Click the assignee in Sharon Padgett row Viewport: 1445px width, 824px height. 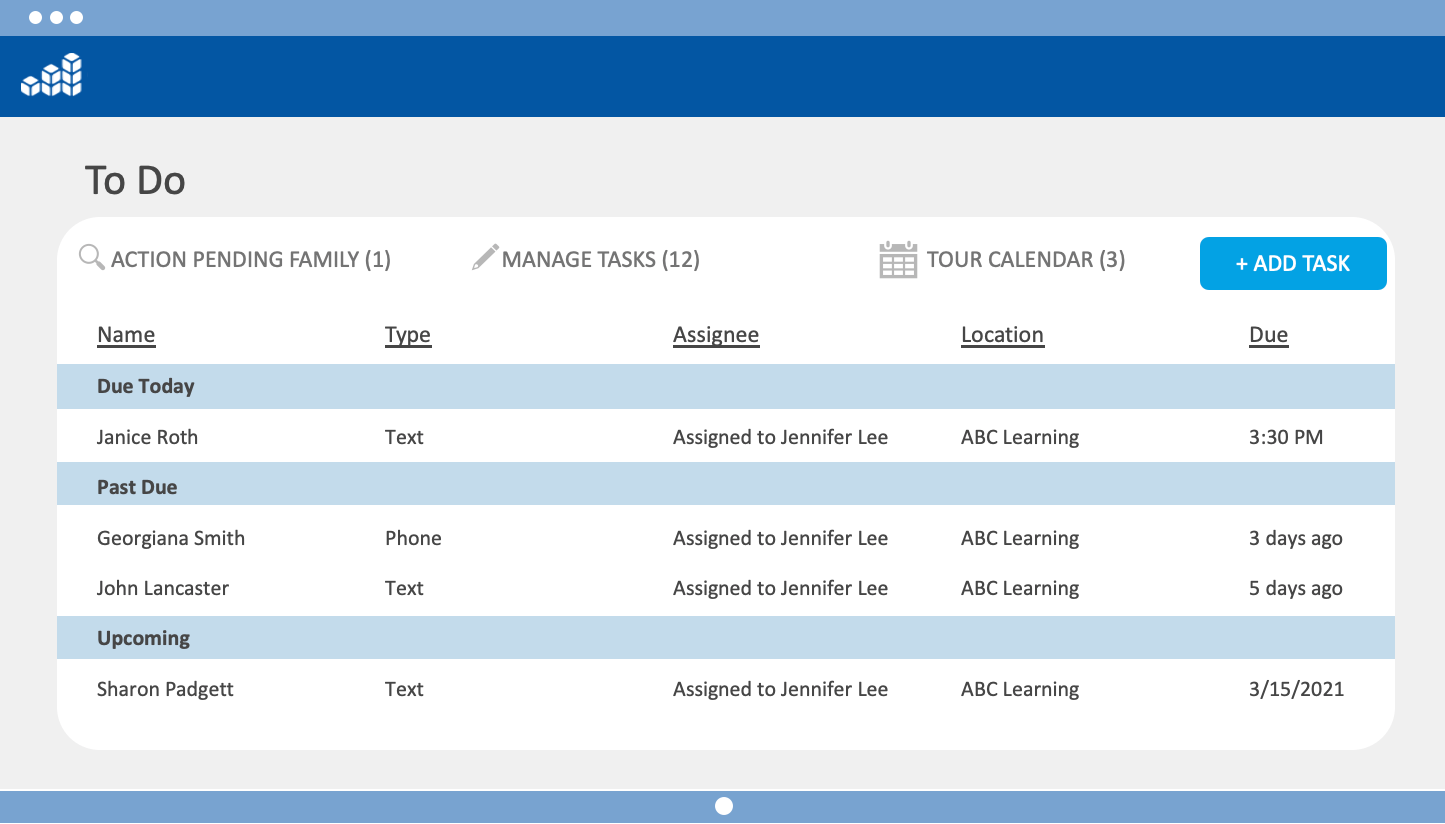(780, 689)
